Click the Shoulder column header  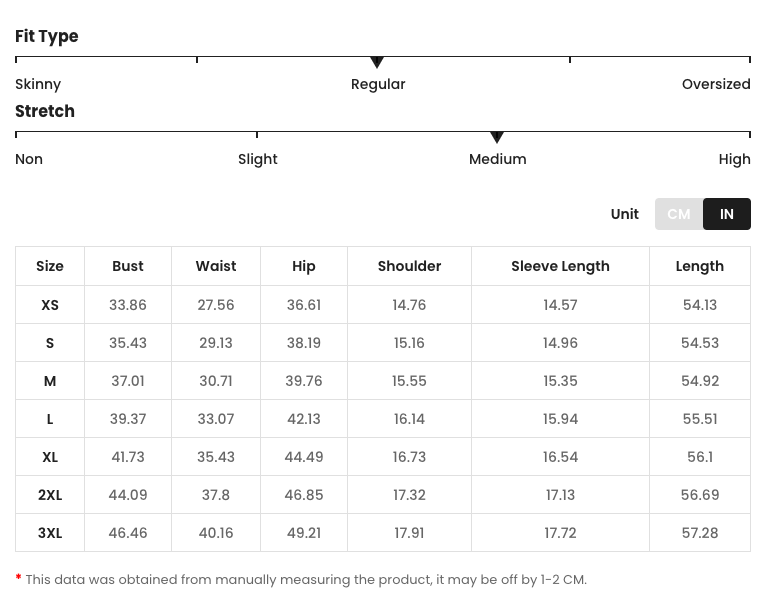pyautogui.click(x=409, y=266)
